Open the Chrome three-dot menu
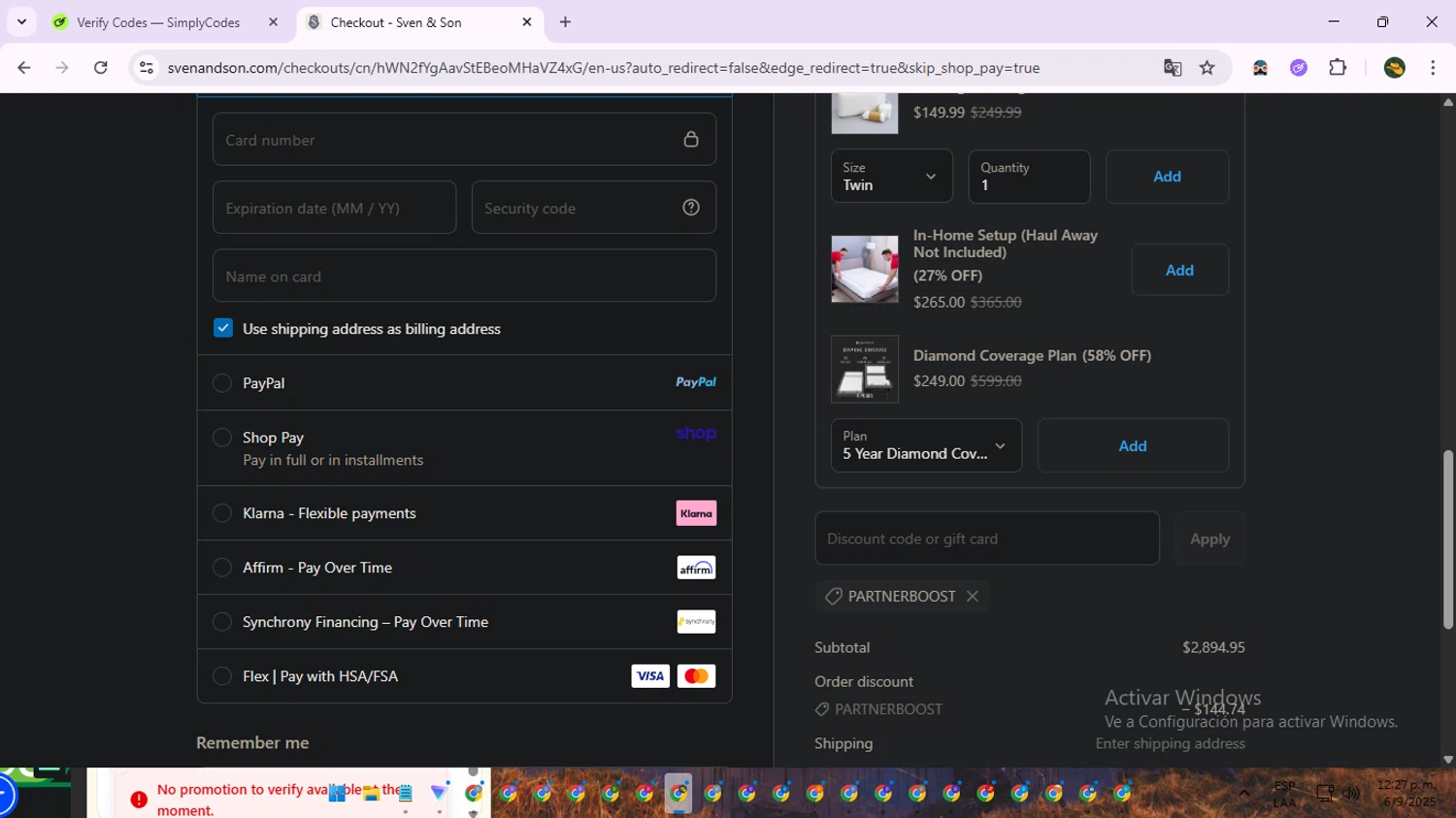The image size is (1456, 818). click(1433, 68)
